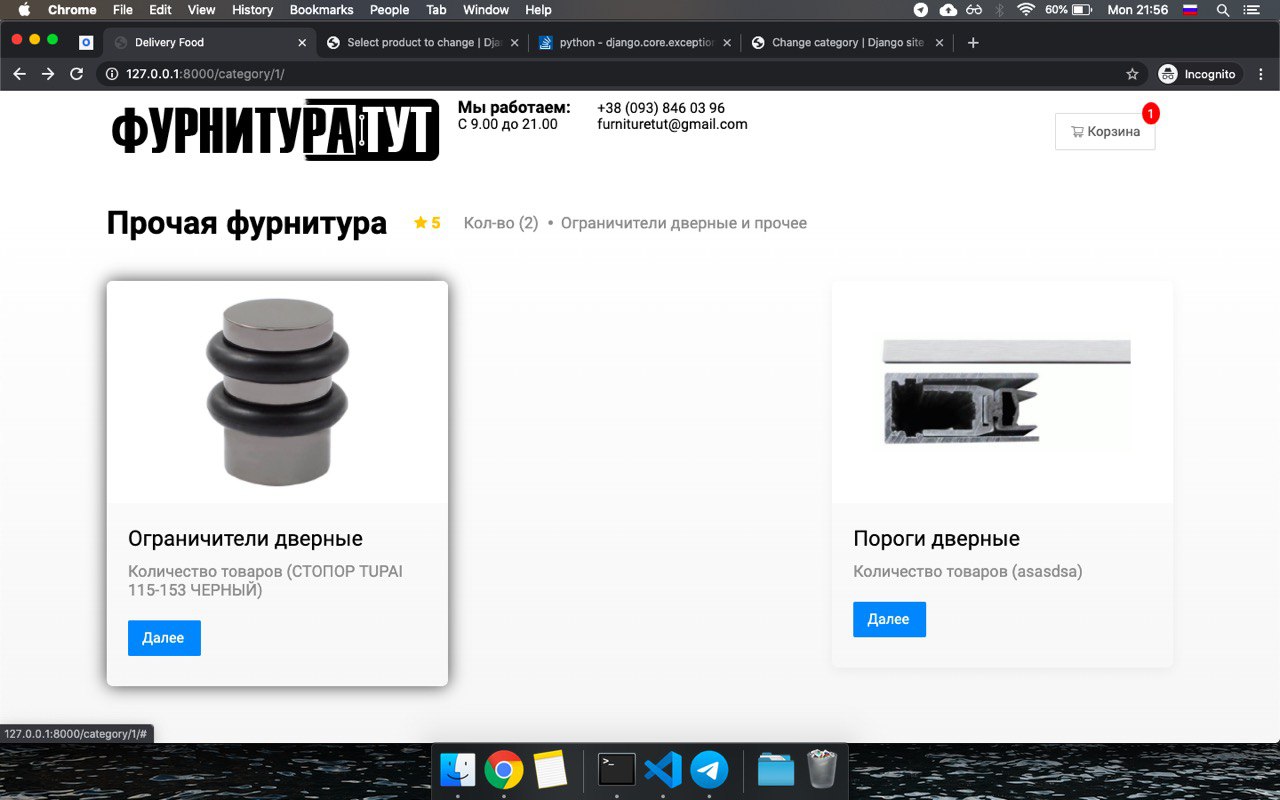1280x800 pixels.
Task: Click the Кол-во (2) text
Action: click(x=501, y=223)
